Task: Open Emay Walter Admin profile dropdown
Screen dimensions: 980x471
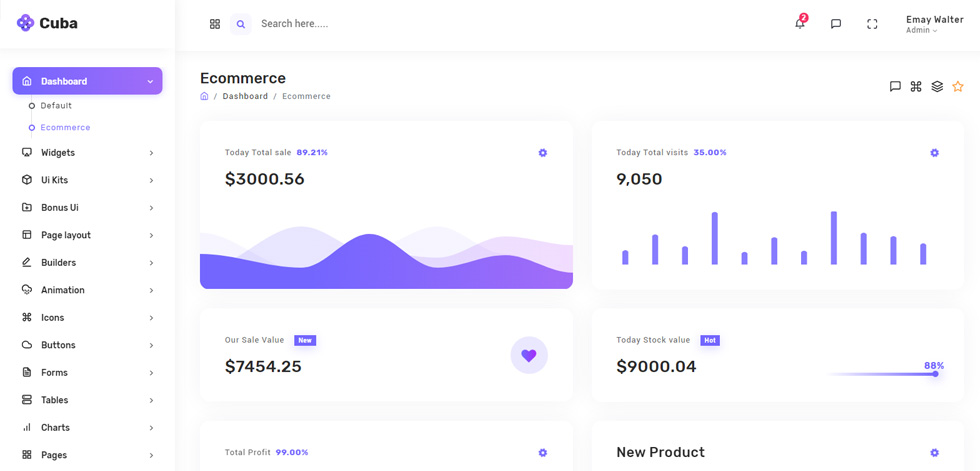Action: (x=934, y=24)
